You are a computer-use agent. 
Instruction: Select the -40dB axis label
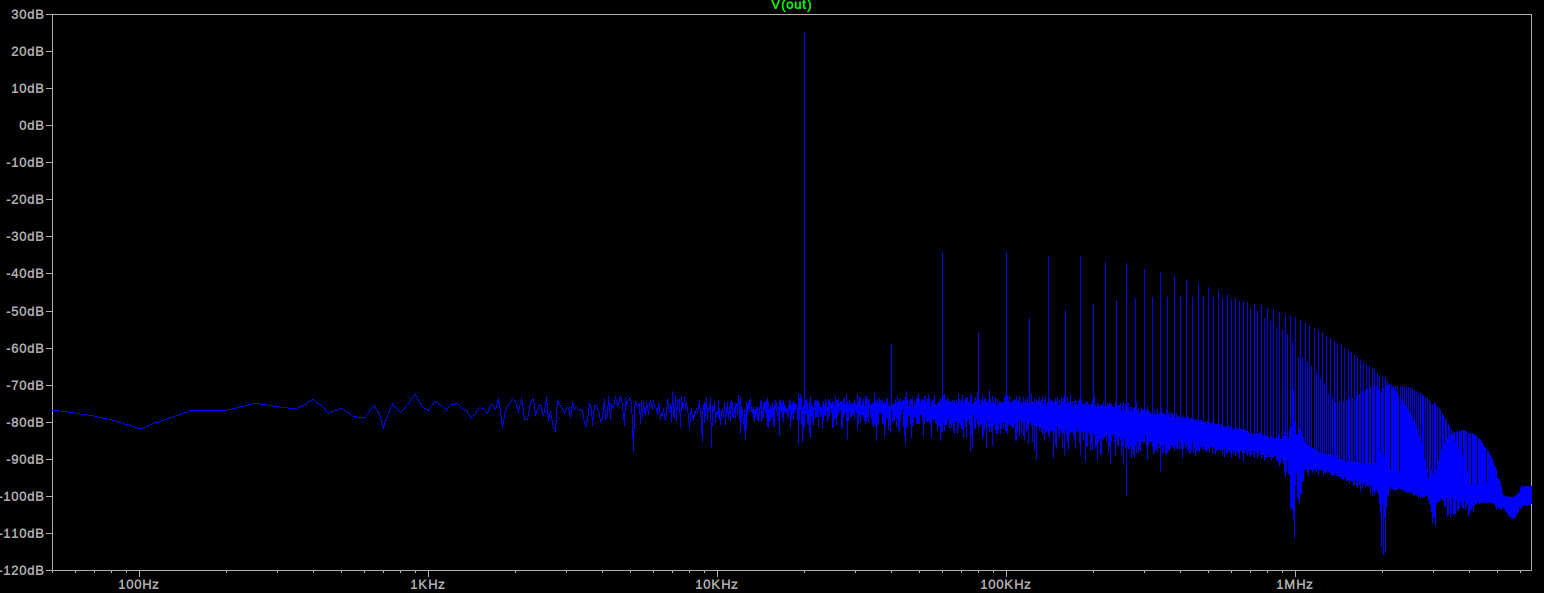[27, 273]
